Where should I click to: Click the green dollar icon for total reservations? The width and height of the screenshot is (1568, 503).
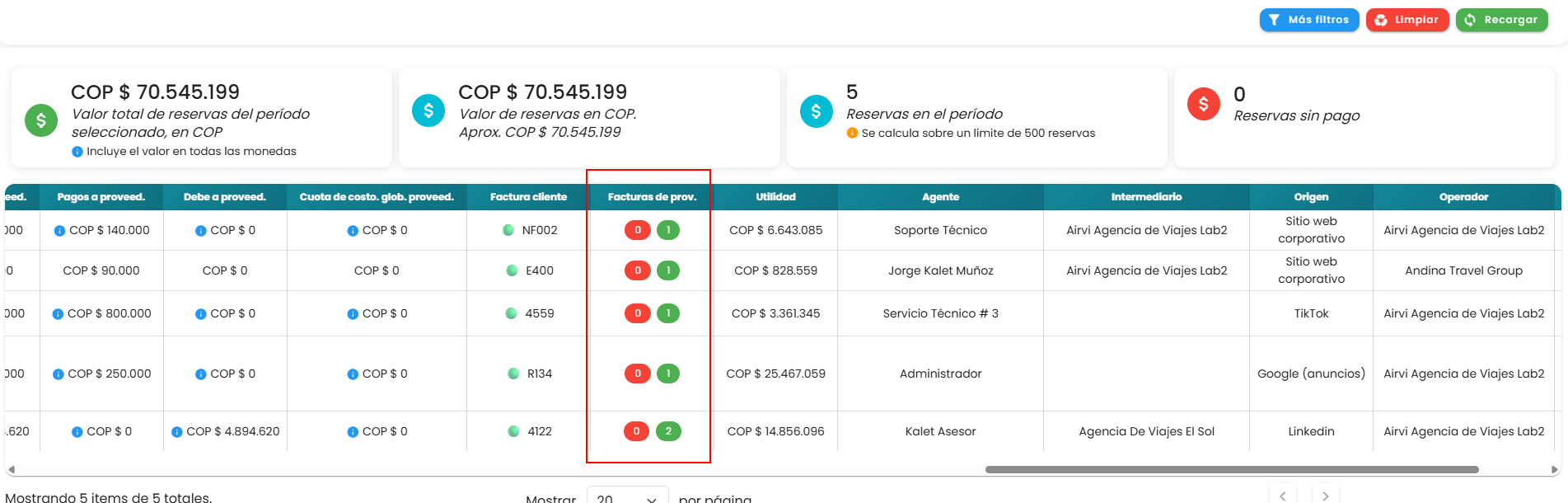point(41,120)
